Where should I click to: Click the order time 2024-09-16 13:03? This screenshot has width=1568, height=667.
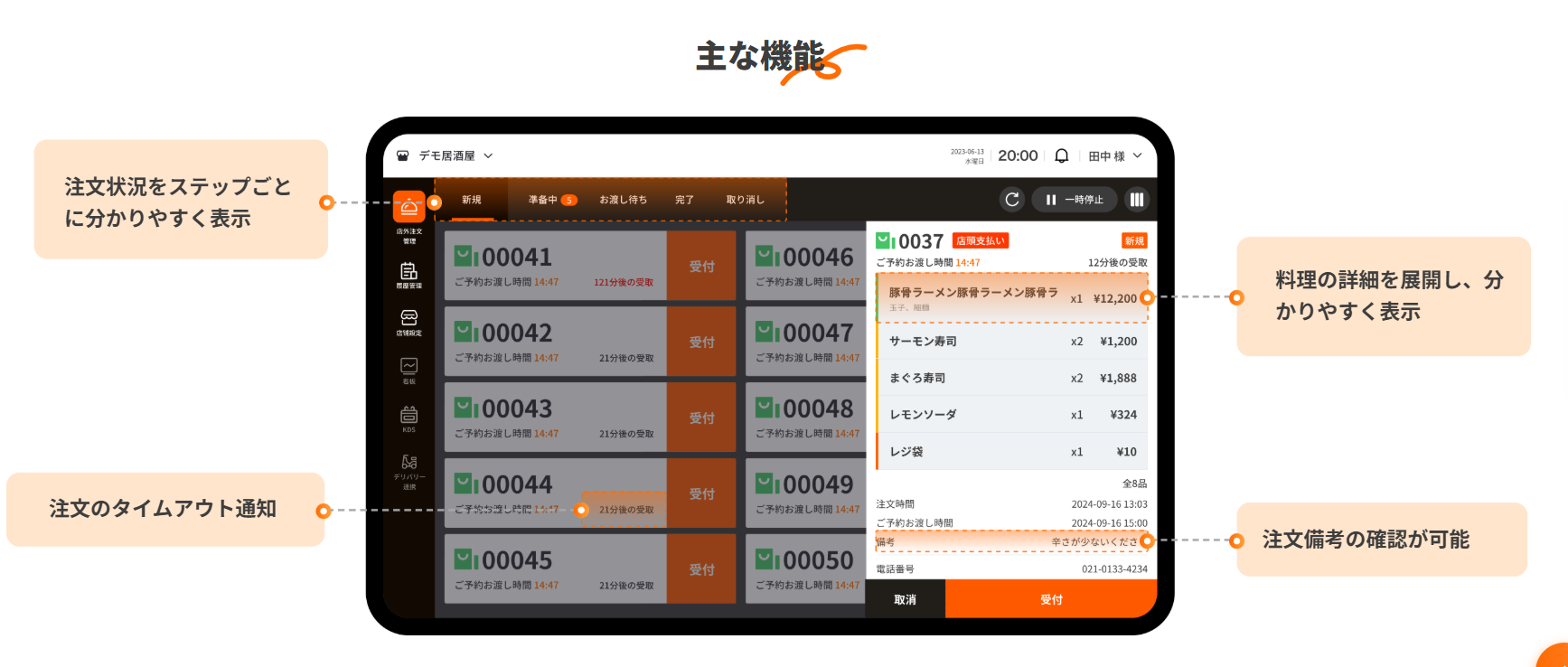1109,504
